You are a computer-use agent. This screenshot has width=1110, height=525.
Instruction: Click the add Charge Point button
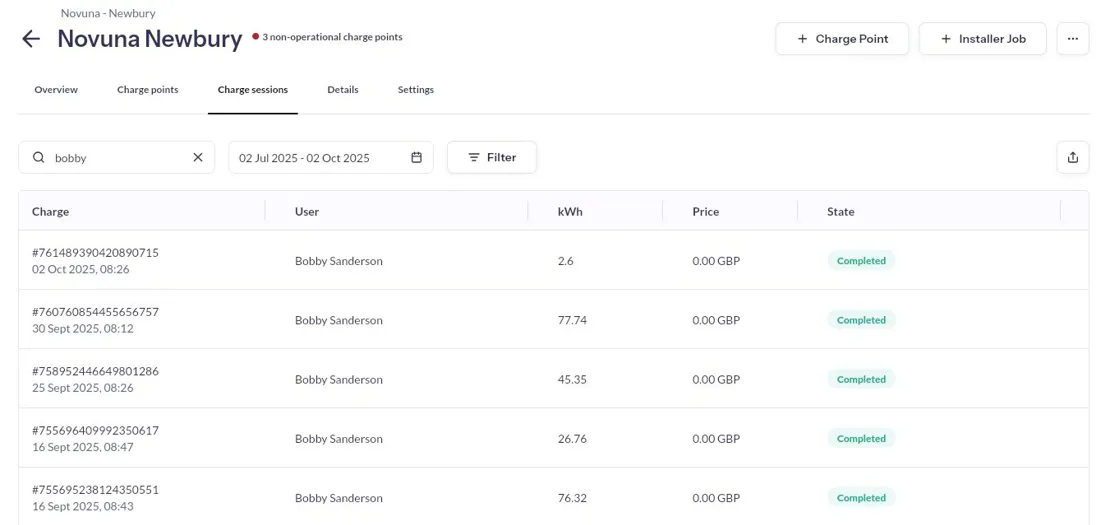[x=841, y=39]
